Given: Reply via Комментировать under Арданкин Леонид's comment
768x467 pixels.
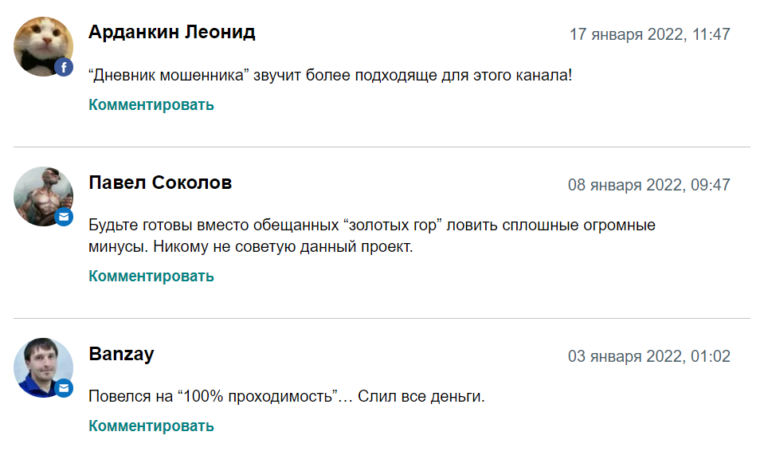Looking at the screenshot, I should pyautogui.click(x=151, y=104).
